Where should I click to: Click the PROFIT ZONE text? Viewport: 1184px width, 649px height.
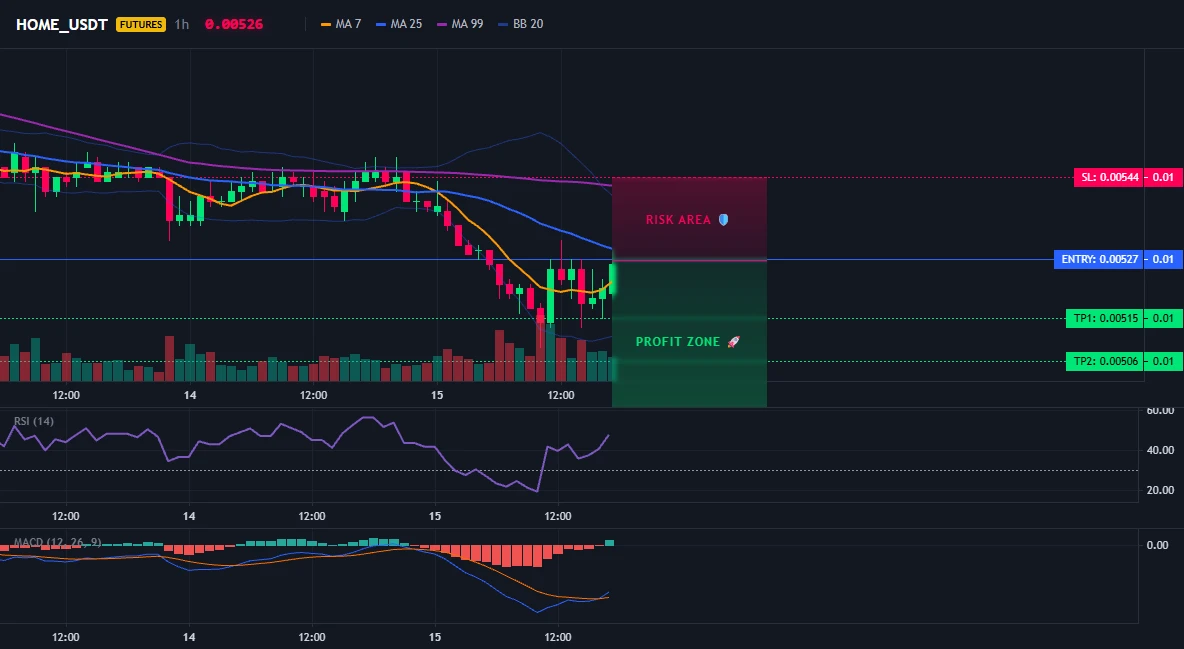(x=678, y=341)
